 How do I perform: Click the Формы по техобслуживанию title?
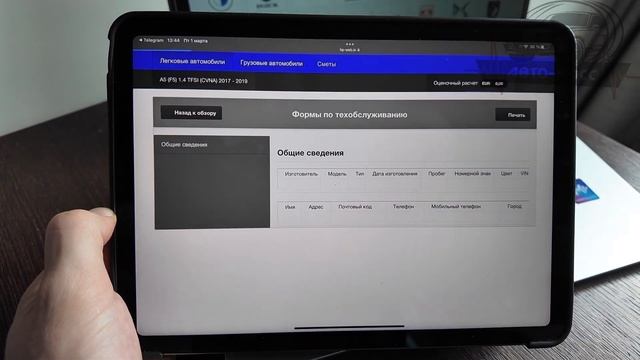pos(349,115)
